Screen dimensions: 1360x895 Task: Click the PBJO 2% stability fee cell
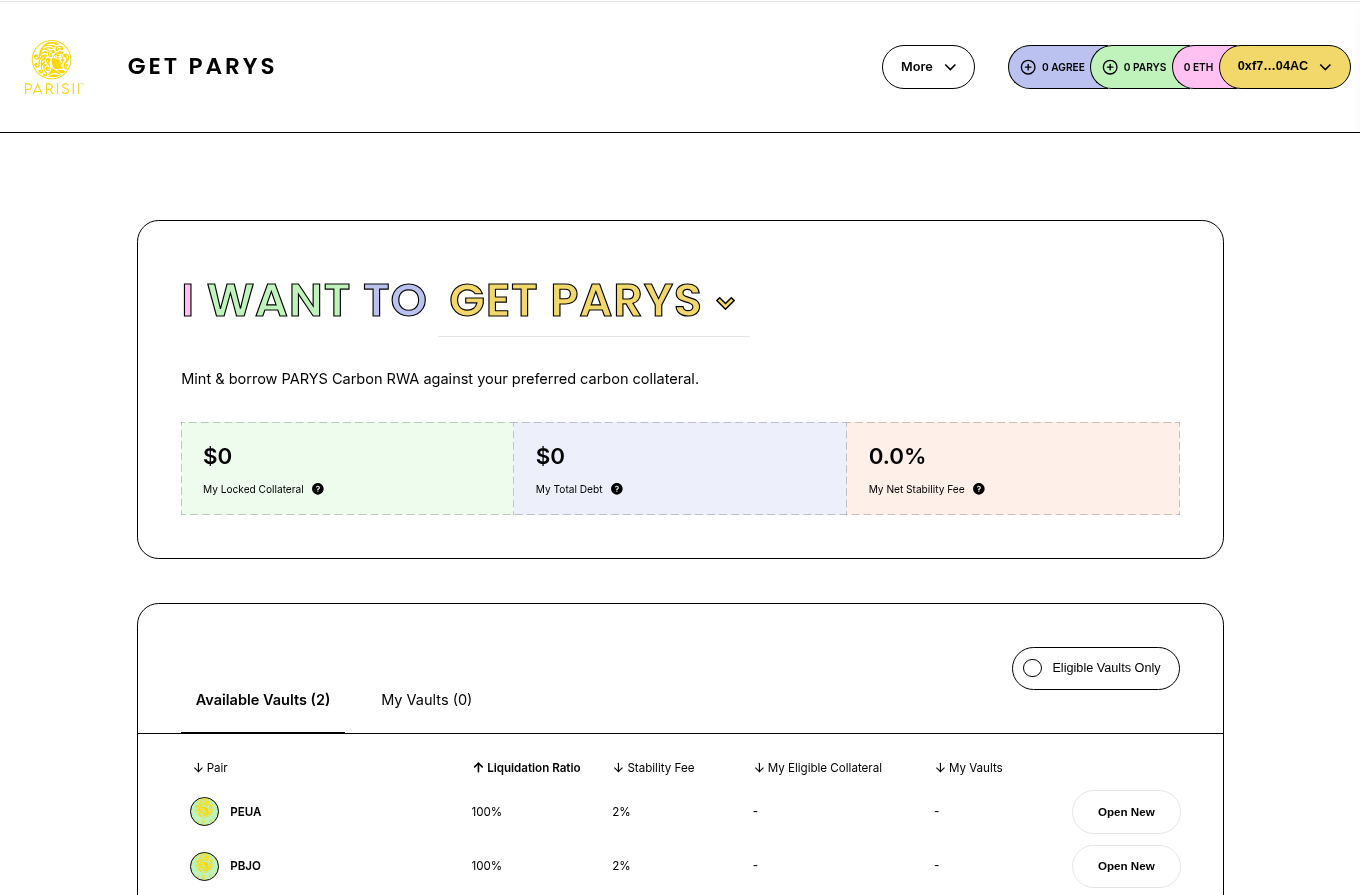coord(621,866)
